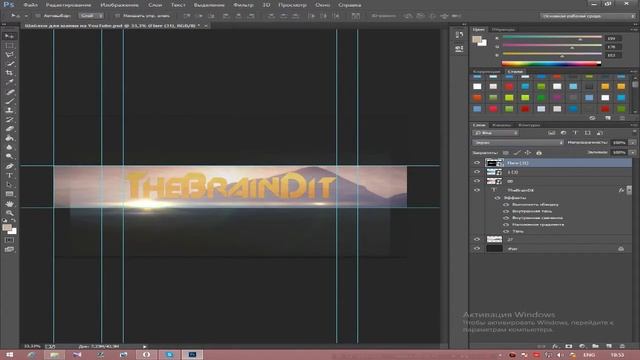640x360 pixels.
Task: Open the layer filter Вид dropdown
Action: tap(496, 133)
